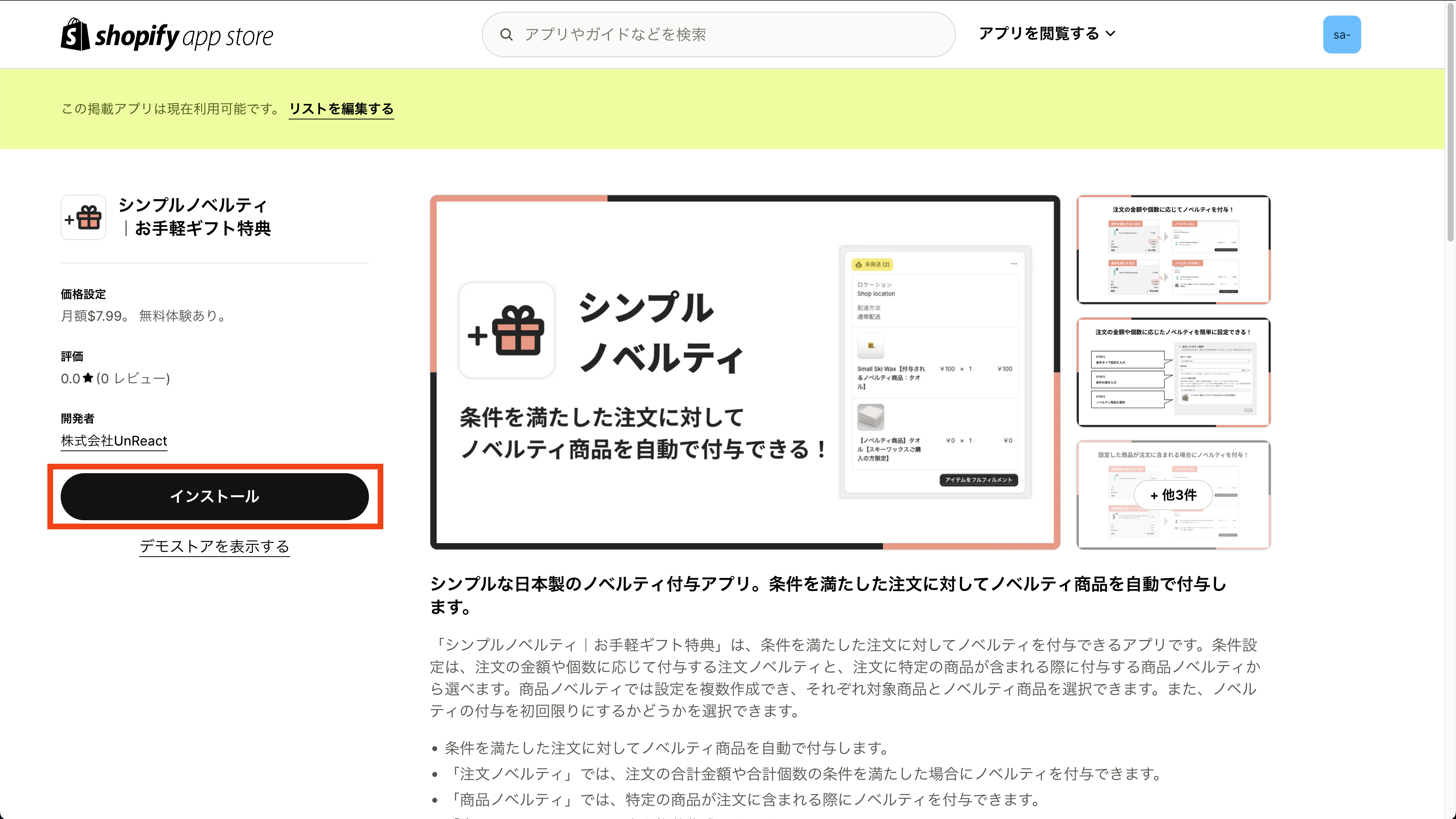Open the リストを編集する edit listing link
1456x819 pixels.
pos(341,108)
